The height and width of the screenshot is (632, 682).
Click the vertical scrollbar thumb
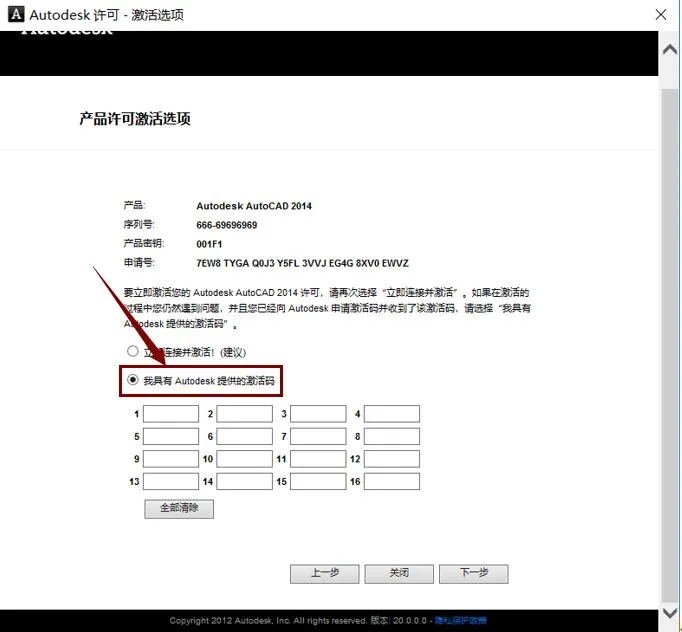670,344
